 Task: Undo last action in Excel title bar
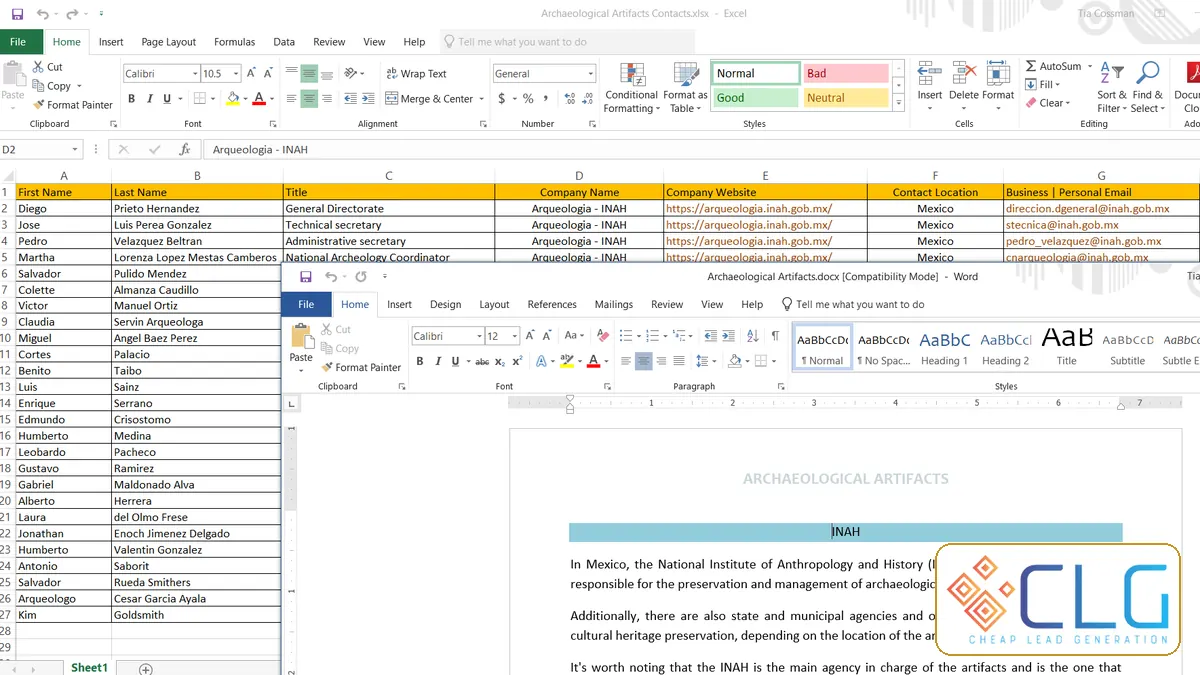click(x=42, y=14)
